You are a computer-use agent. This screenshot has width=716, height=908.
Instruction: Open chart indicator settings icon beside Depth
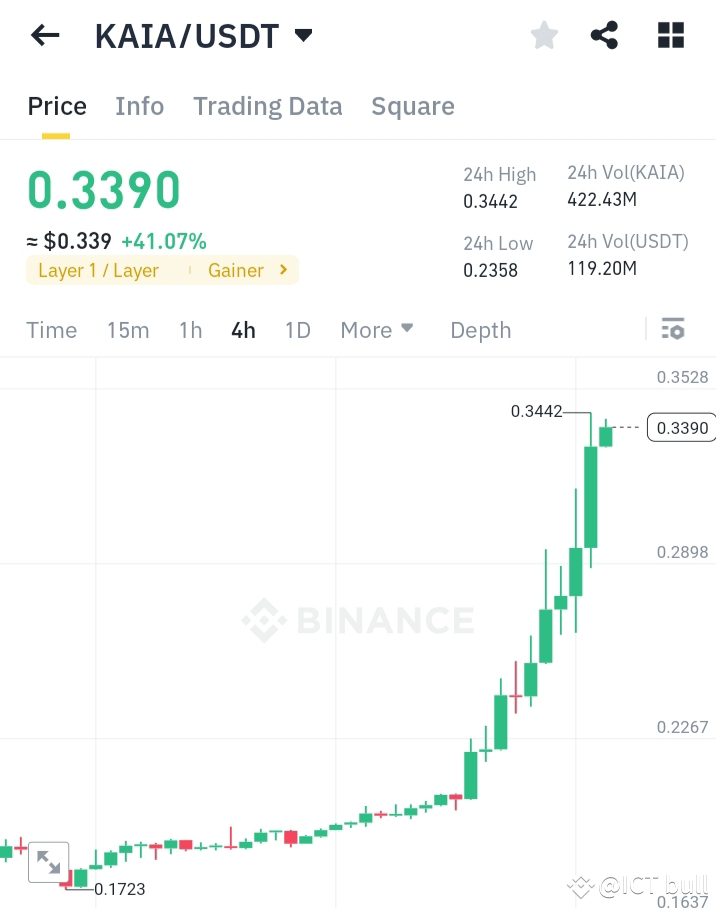[x=673, y=329]
